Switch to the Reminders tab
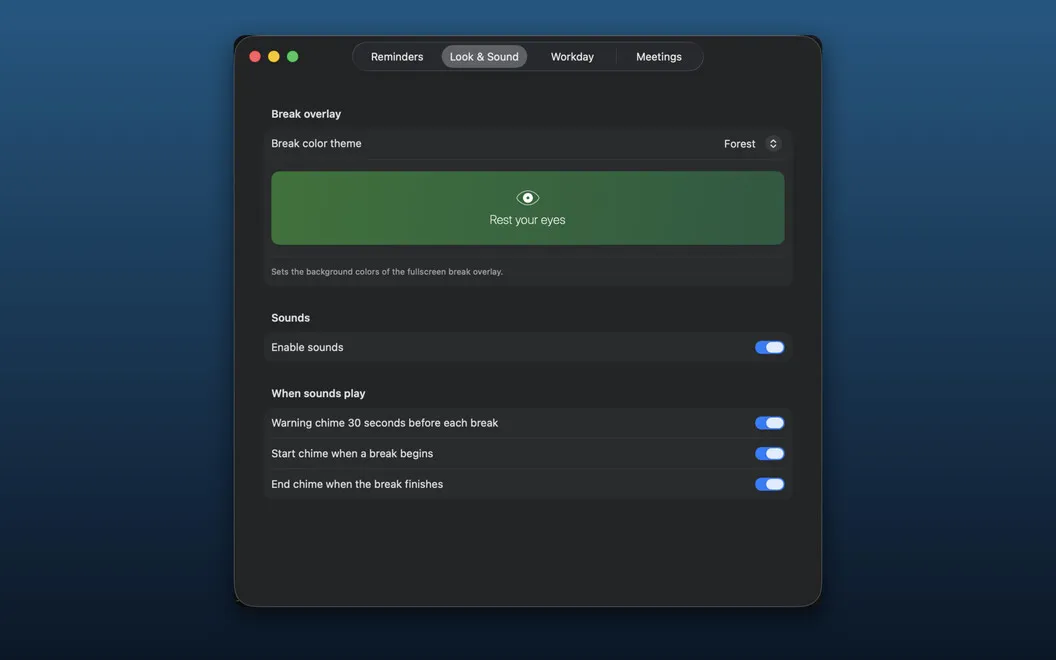This screenshot has height=660, width=1056. (x=397, y=57)
